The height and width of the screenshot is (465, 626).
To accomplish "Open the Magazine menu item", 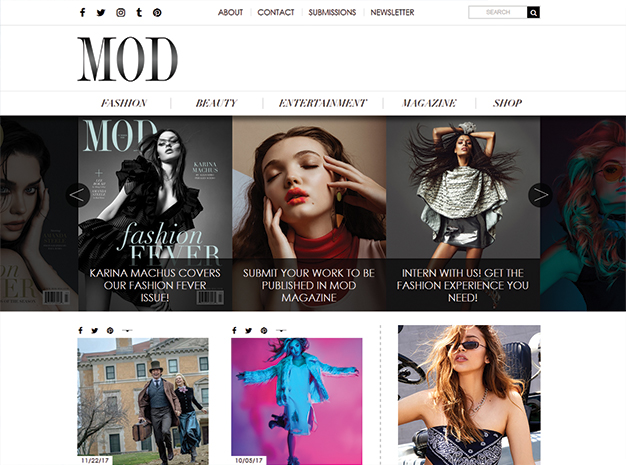I will point(429,103).
